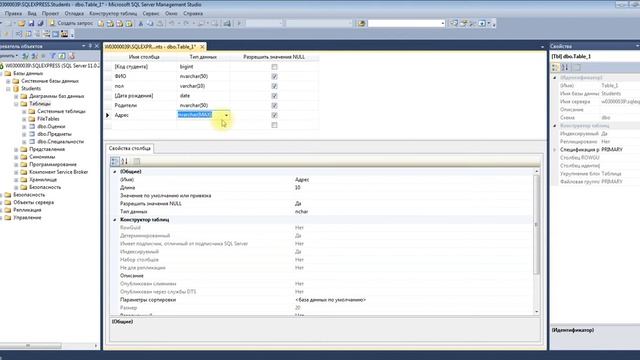Image resolution: width=640 pixels, height=360 pixels.
Task: Click the Создать запрос button
Action: click(71, 23)
